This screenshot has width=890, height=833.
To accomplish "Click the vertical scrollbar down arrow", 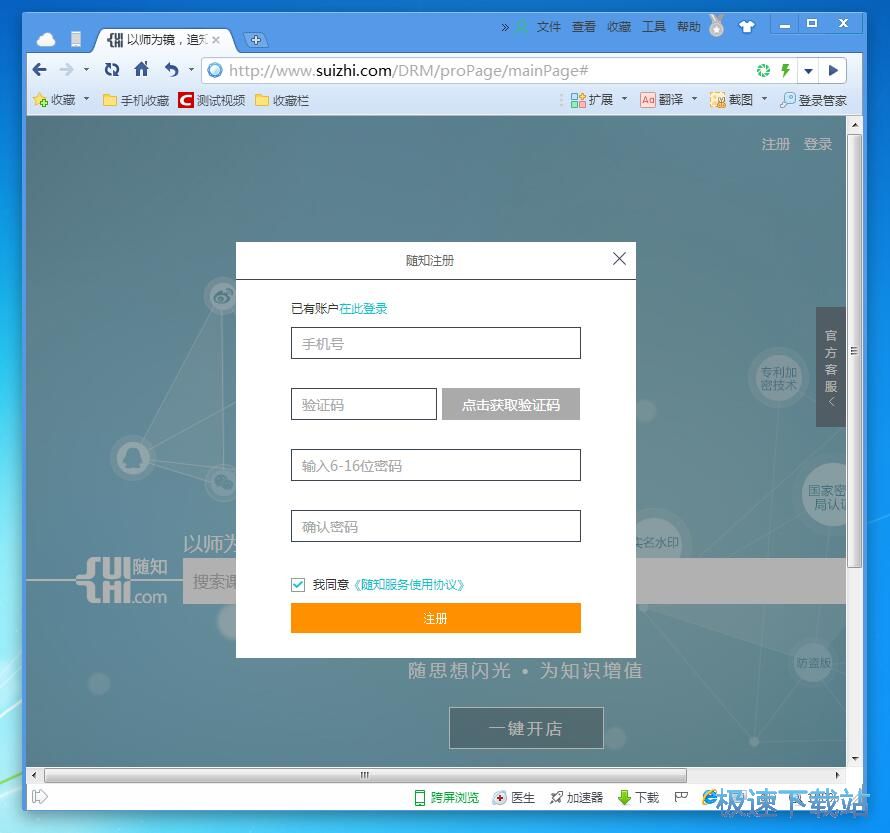I will tap(855, 759).
